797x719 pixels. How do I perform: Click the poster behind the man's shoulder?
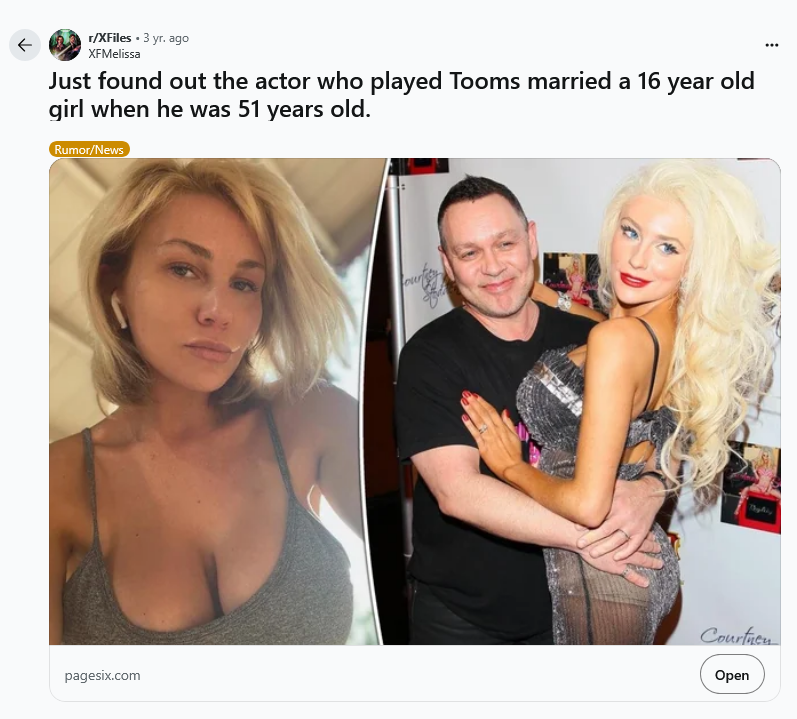point(571,276)
